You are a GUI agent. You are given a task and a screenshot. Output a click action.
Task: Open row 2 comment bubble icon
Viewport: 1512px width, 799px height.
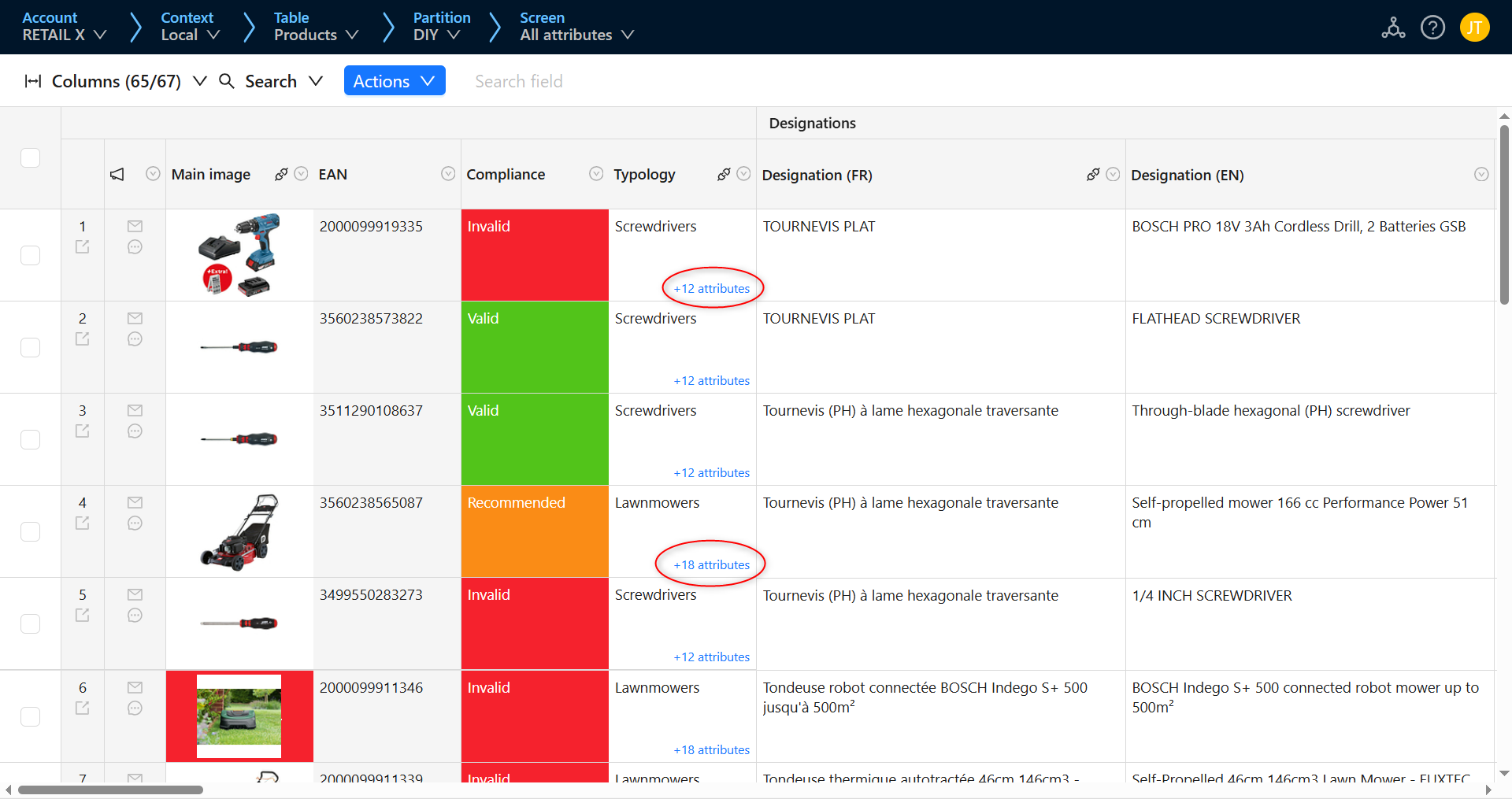(135, 339)
